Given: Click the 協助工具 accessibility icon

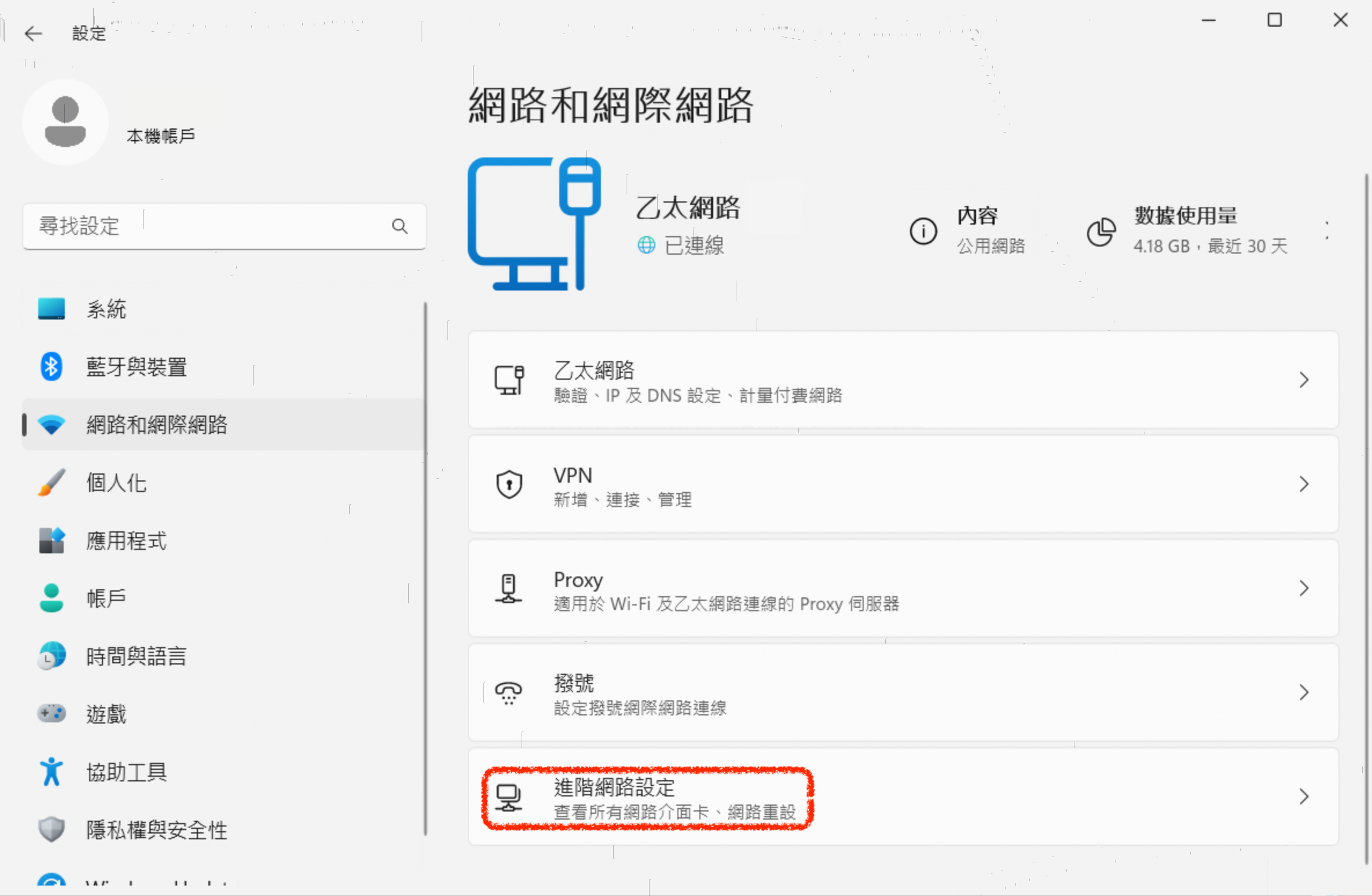Looking at the screenshot, I should (52, 771).
